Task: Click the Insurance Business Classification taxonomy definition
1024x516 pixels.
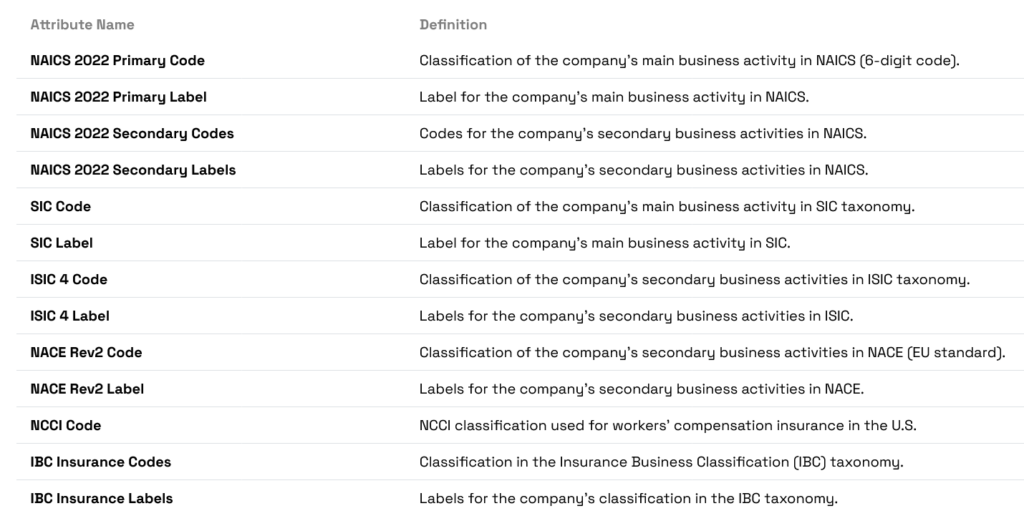Action: point(661,462)
